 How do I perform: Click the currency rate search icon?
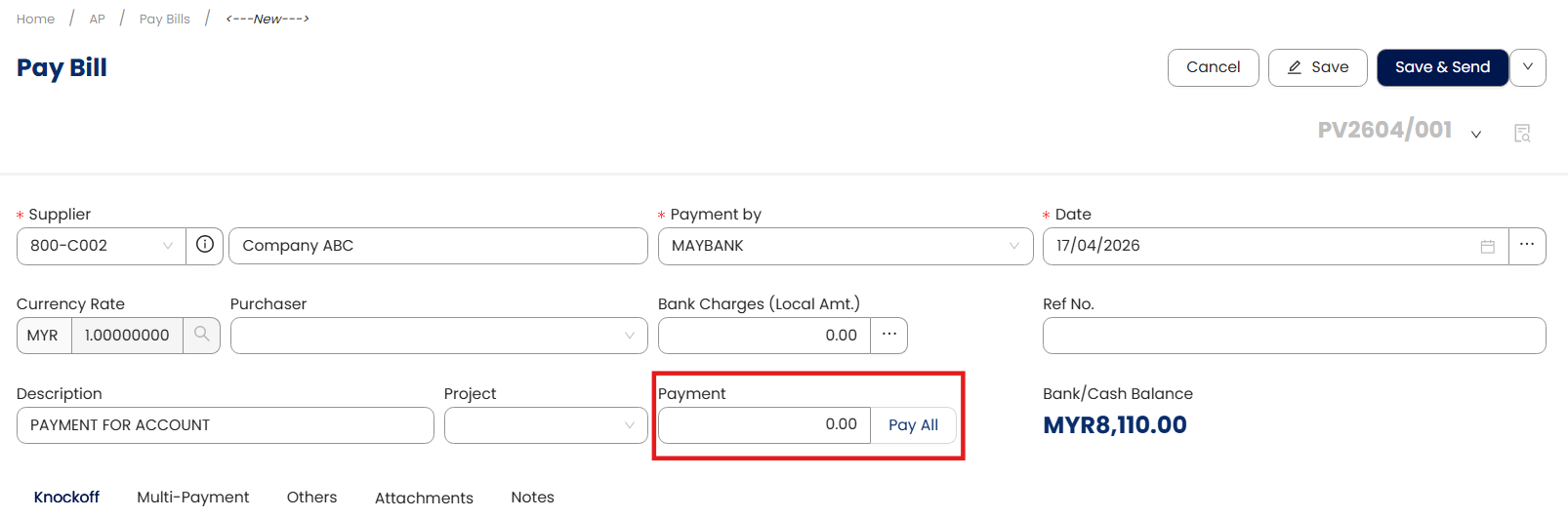click(202, 335)
